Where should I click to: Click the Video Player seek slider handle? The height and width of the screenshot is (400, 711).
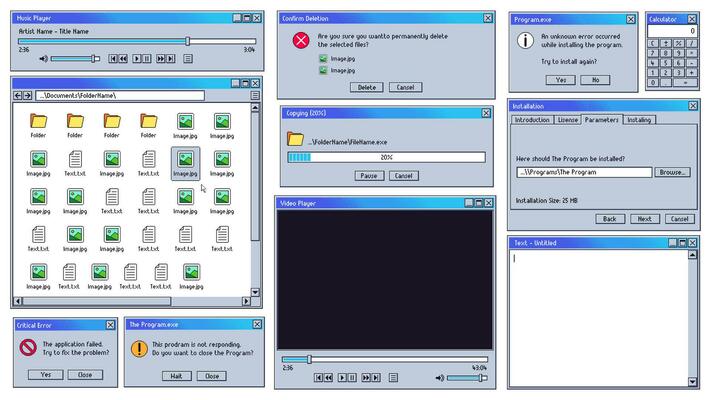point(309,360)
